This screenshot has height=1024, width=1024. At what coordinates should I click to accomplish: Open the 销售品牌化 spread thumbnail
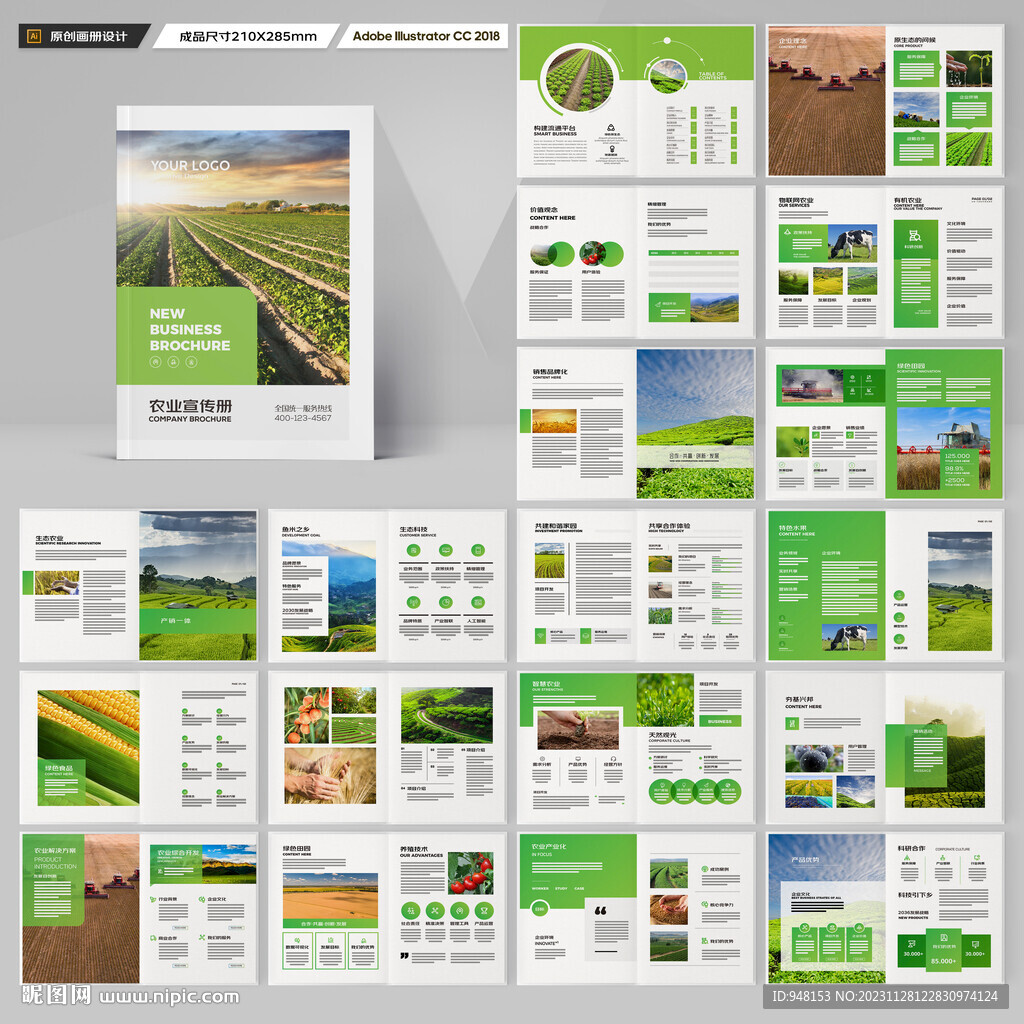(636, 423)
